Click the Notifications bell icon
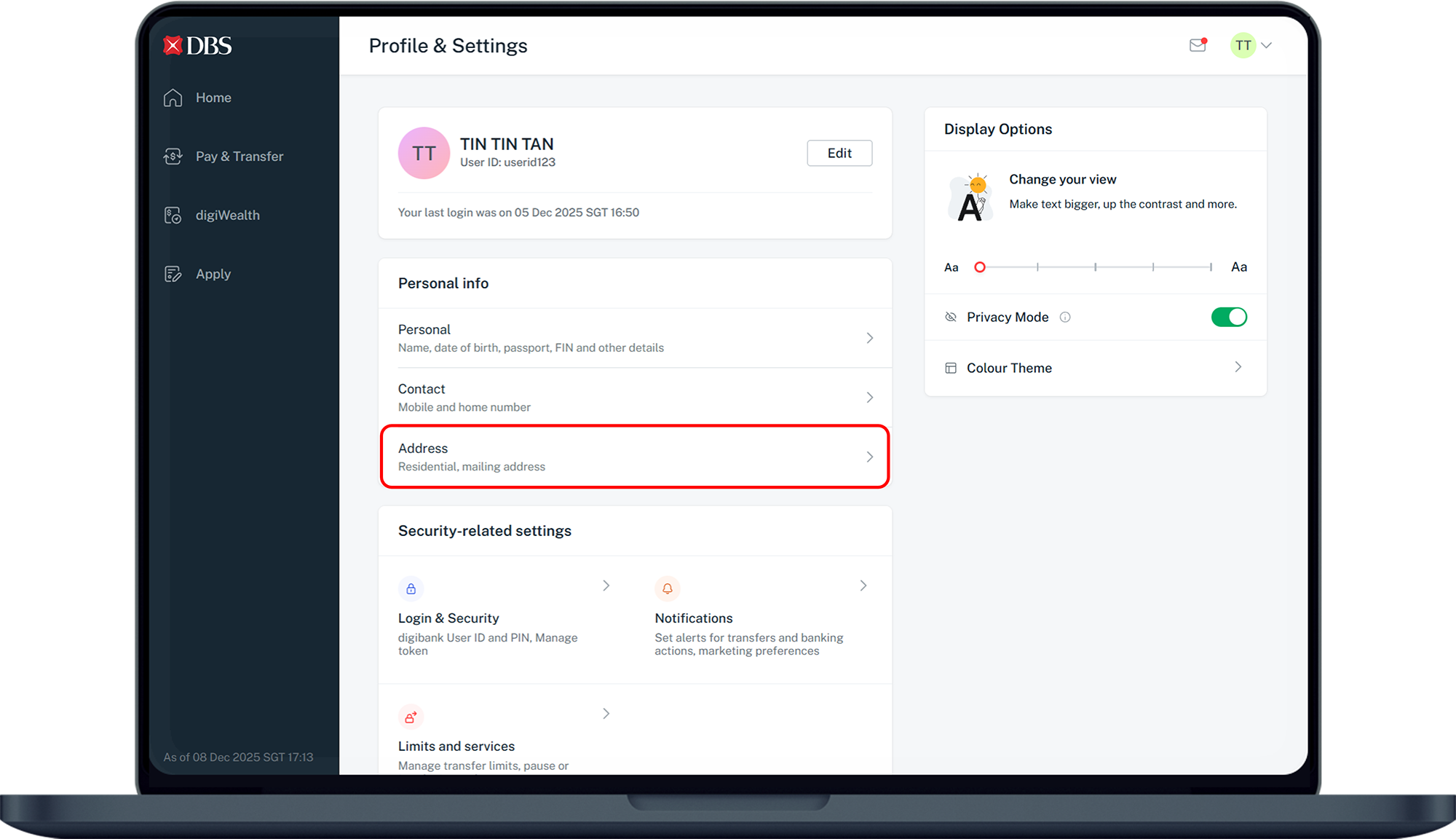Viewport: 1456px width, 839px height. (667, 588)
